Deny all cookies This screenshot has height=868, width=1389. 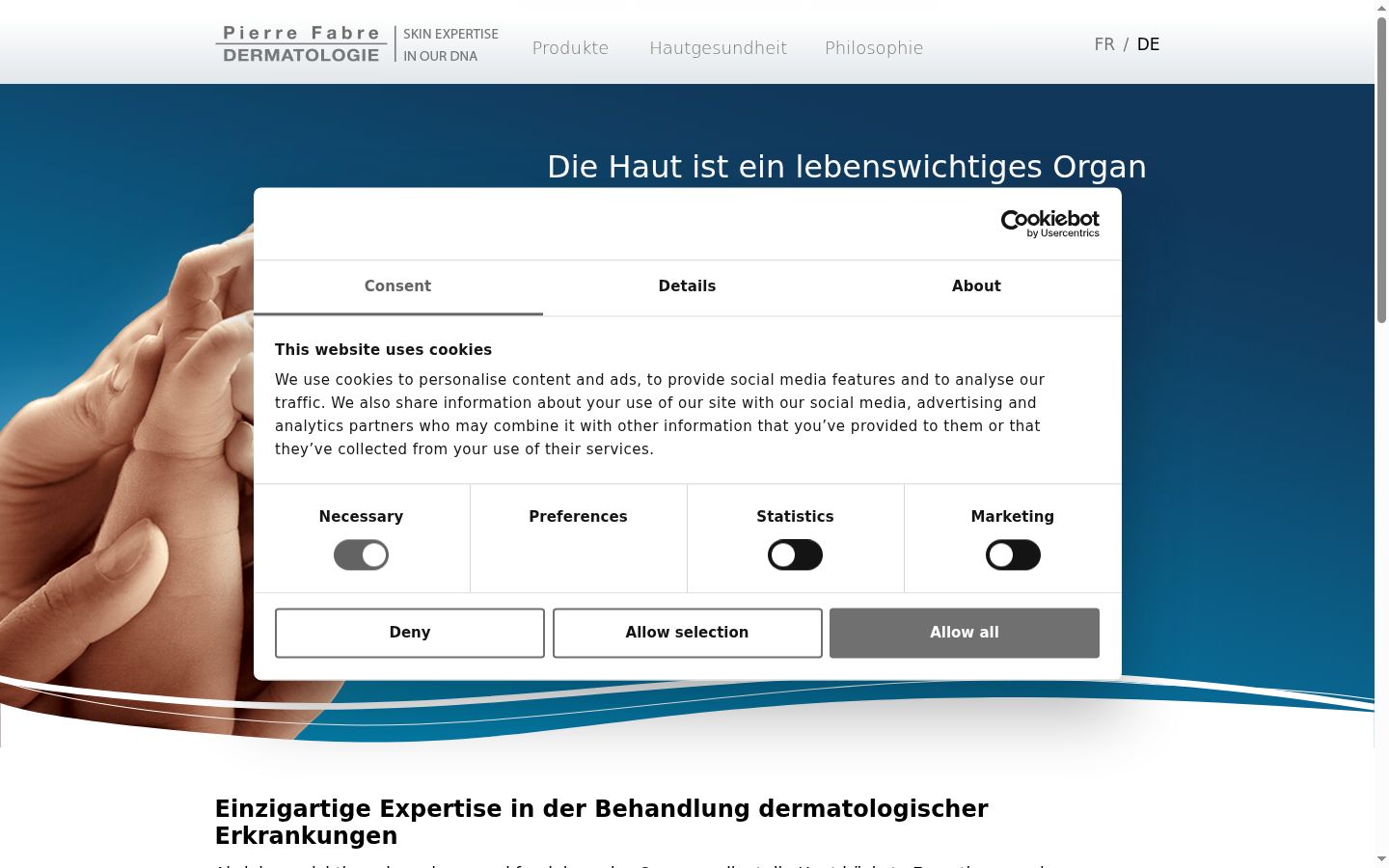410,633
